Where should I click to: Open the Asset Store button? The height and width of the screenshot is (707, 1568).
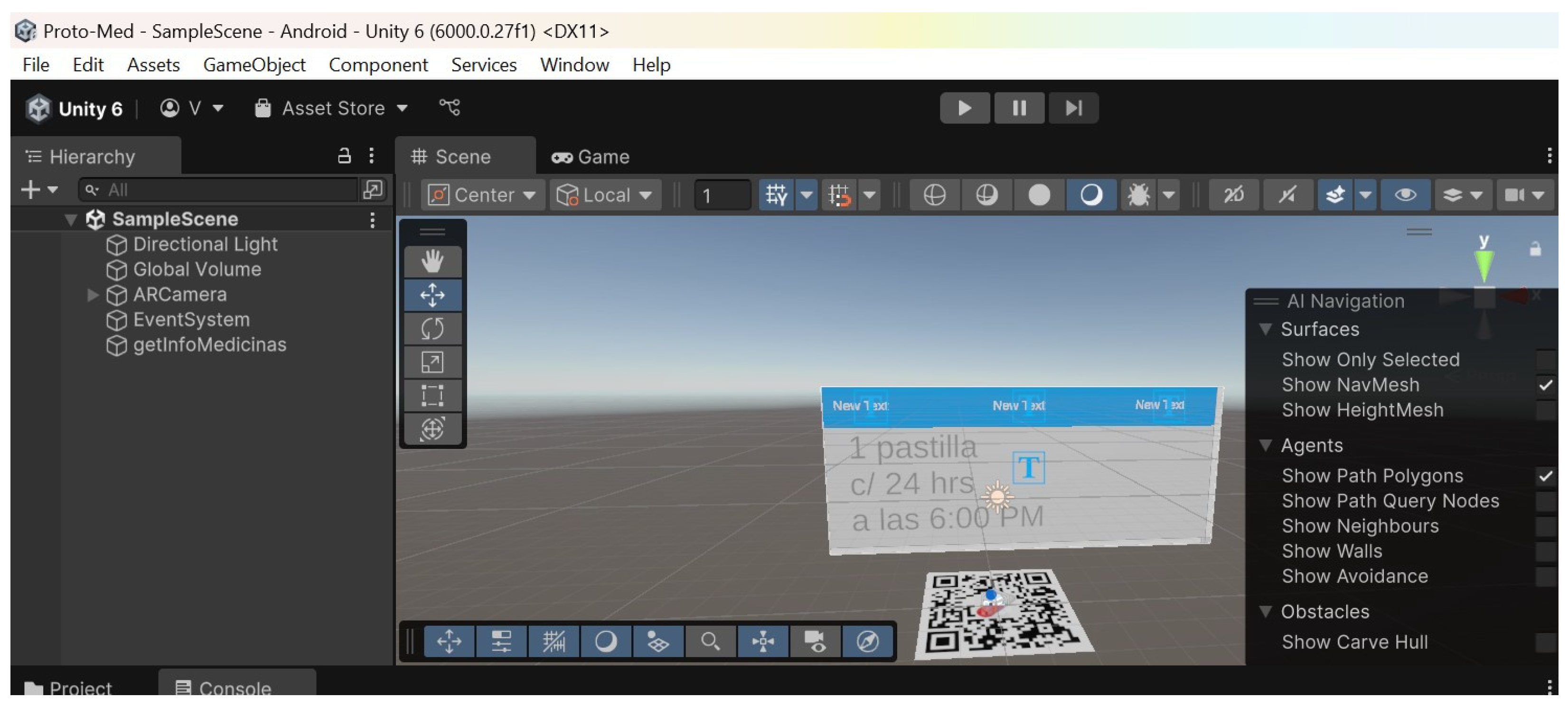coord(331,108)
